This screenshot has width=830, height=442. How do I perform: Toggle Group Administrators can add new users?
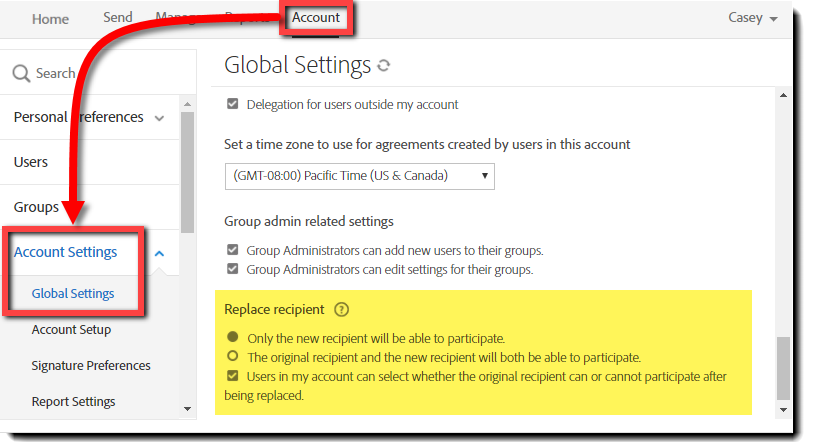pos(233,250)
